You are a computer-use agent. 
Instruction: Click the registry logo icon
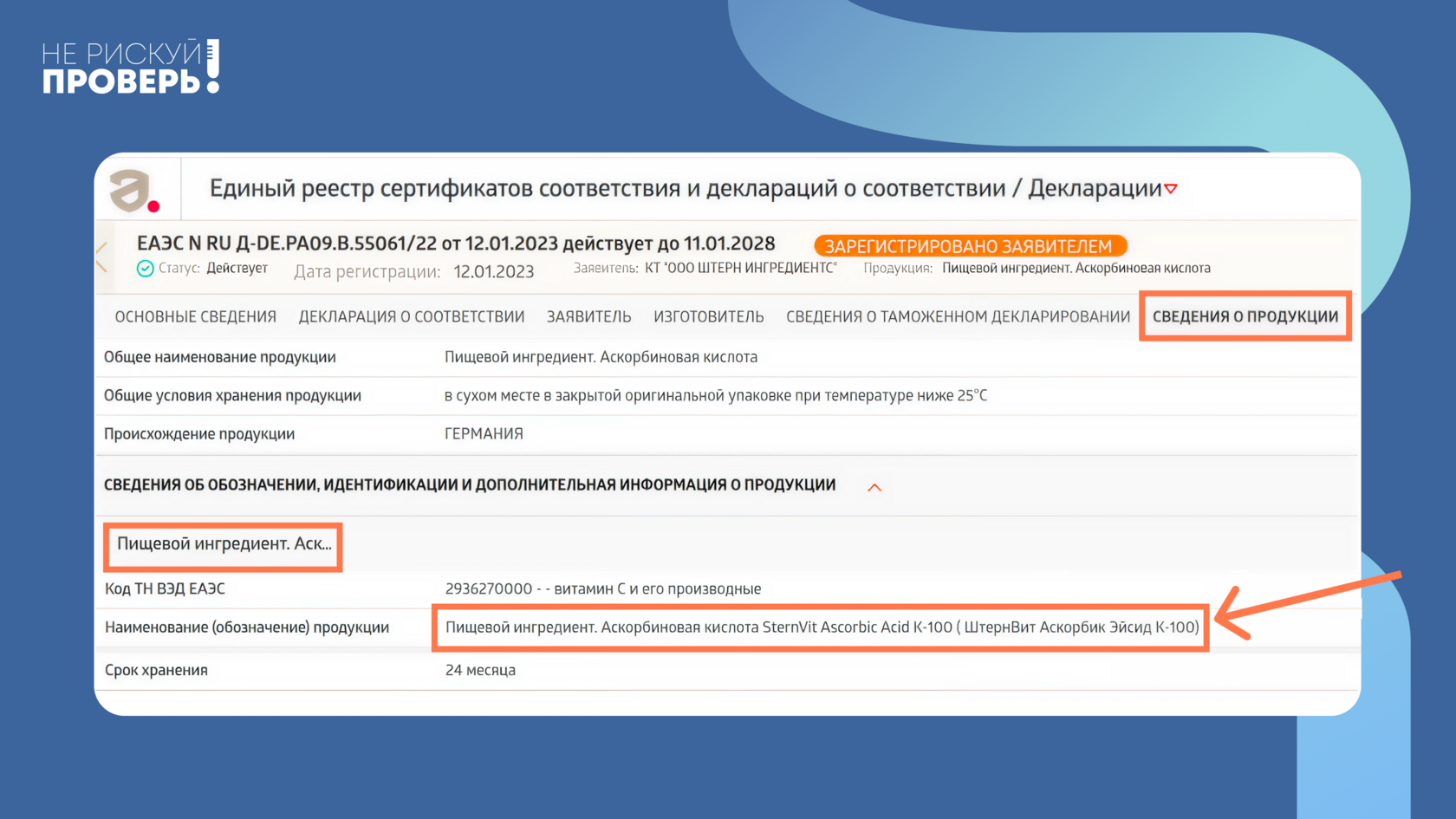(x=134, y=190)
